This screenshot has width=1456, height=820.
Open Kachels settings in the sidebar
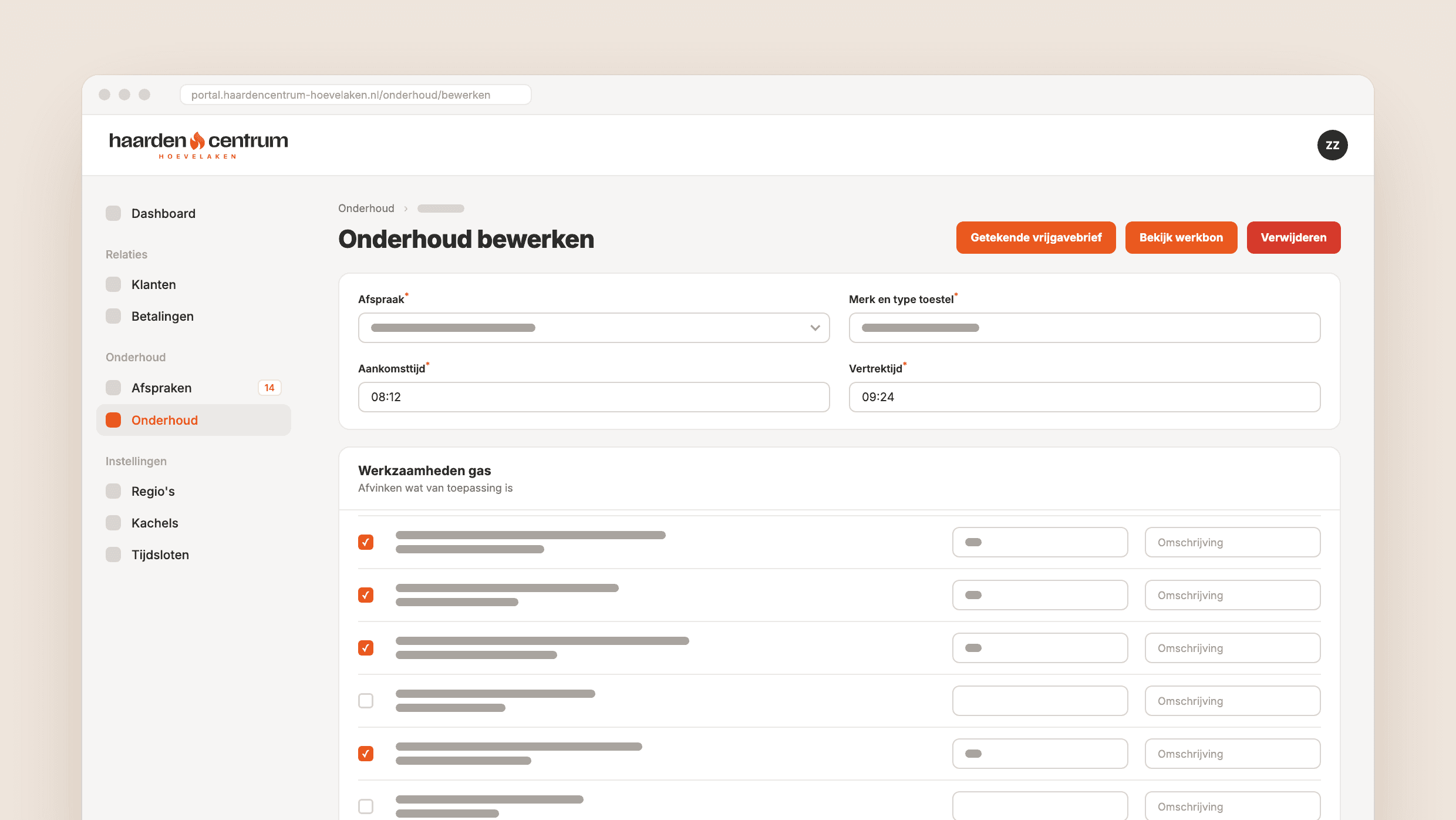194,523
